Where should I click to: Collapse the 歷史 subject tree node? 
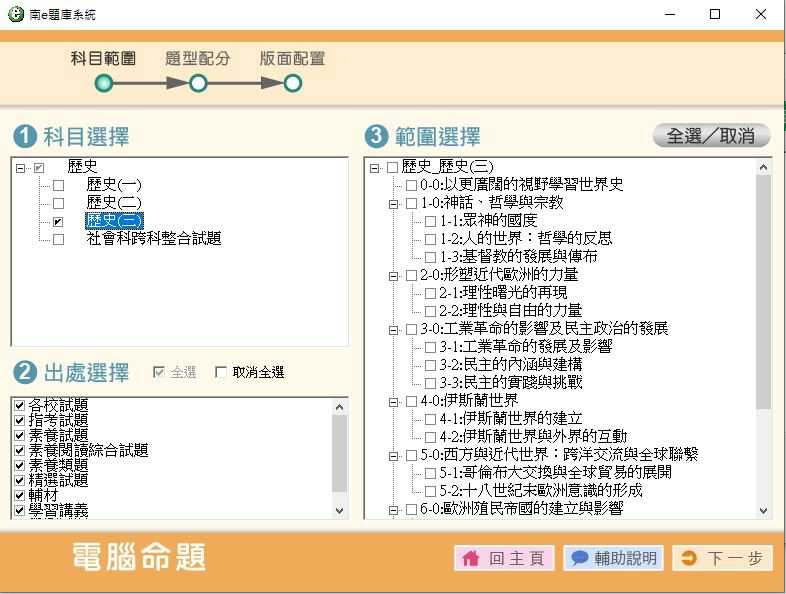(x=20, y=168)
